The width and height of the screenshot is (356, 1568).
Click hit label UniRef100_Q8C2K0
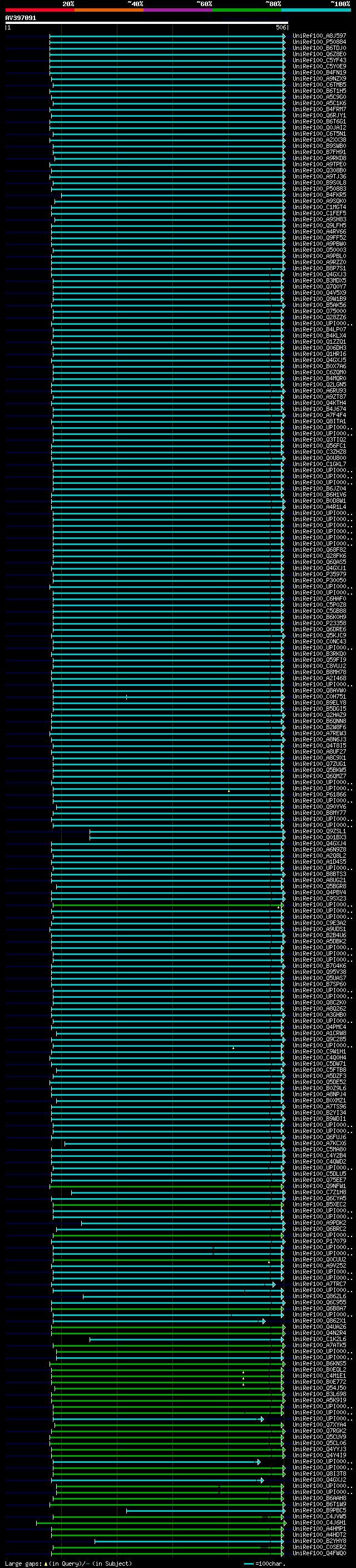[x=319, y=1002]
